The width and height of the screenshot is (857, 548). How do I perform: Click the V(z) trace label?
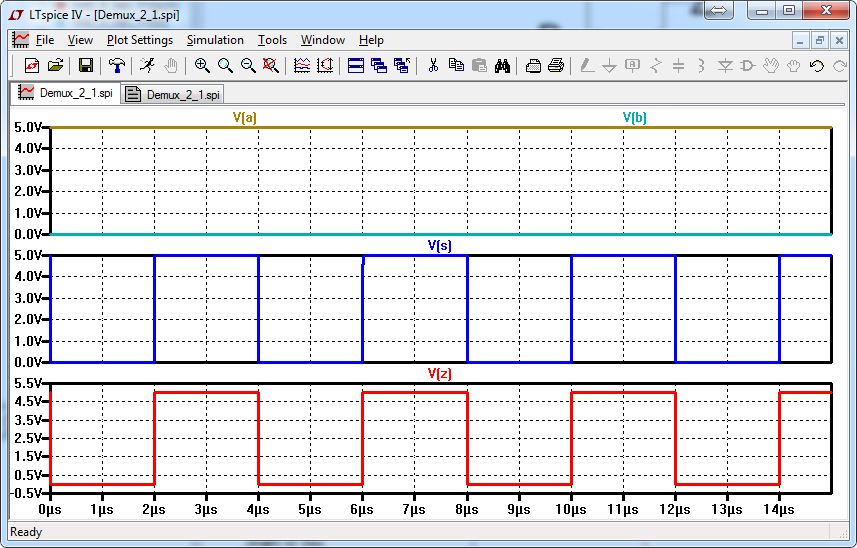pos(439,373)
